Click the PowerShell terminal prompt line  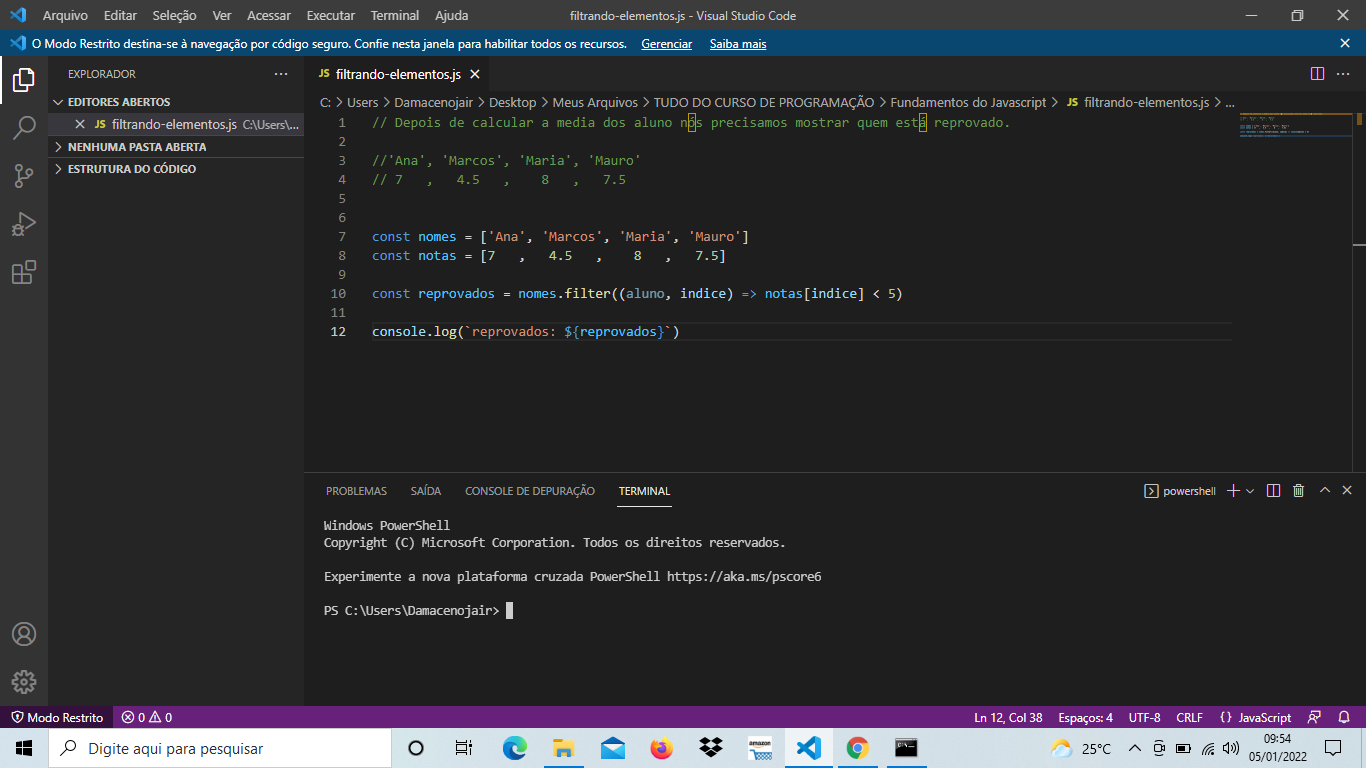click(418, 610)
